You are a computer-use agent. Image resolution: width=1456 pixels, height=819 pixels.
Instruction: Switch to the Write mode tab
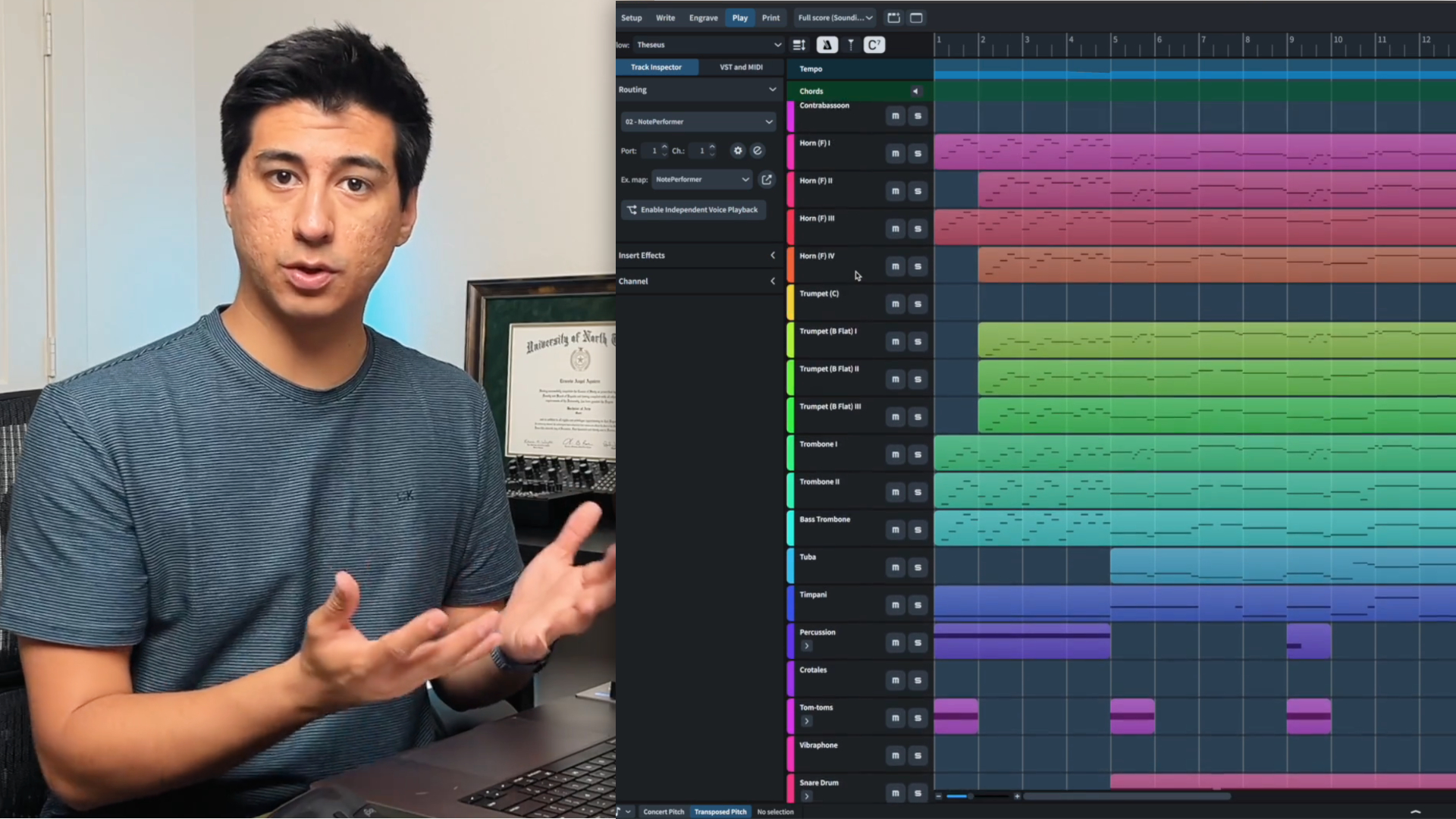tap(665, 17)
